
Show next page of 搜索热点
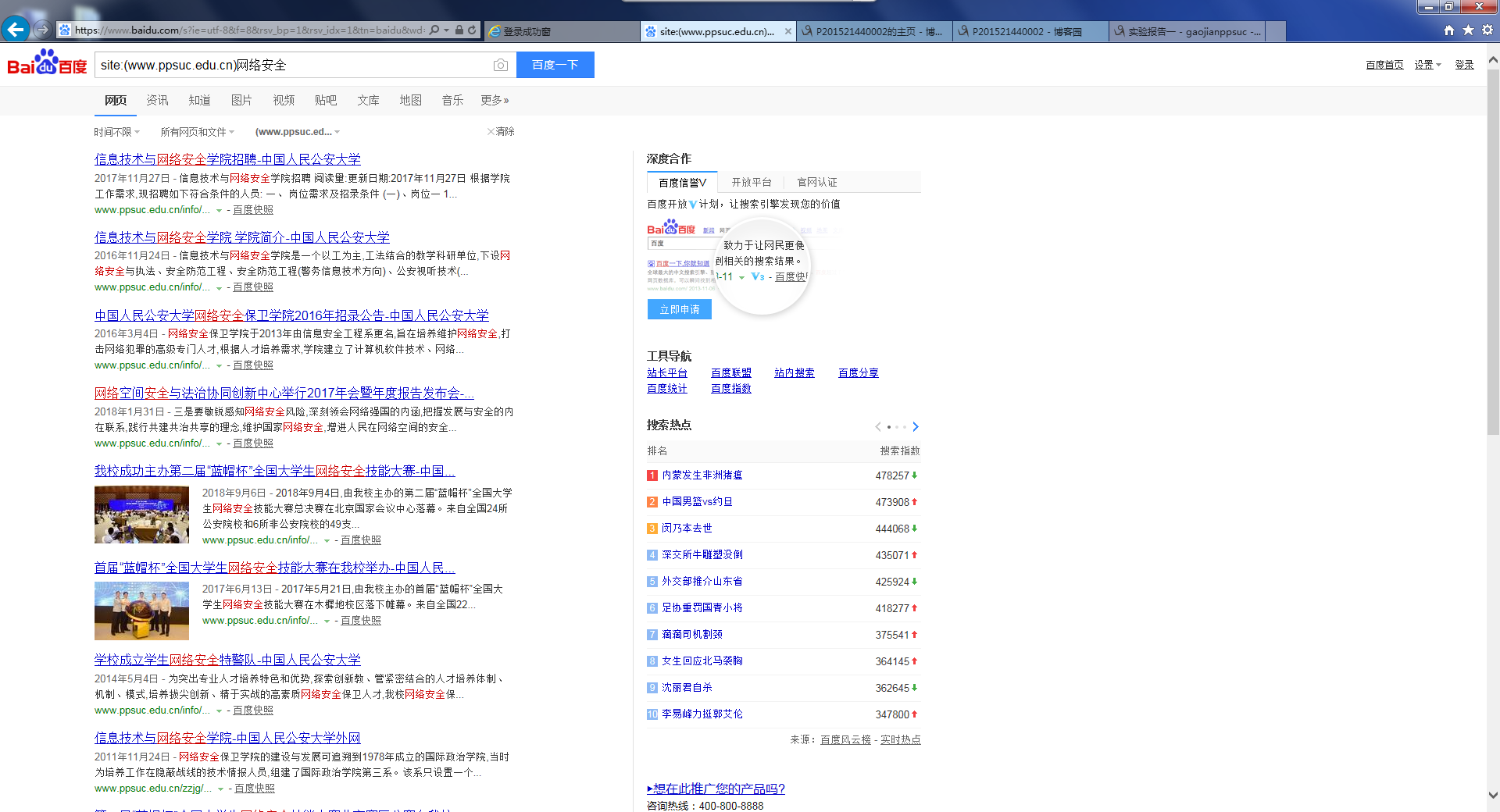tap(916, 426)
